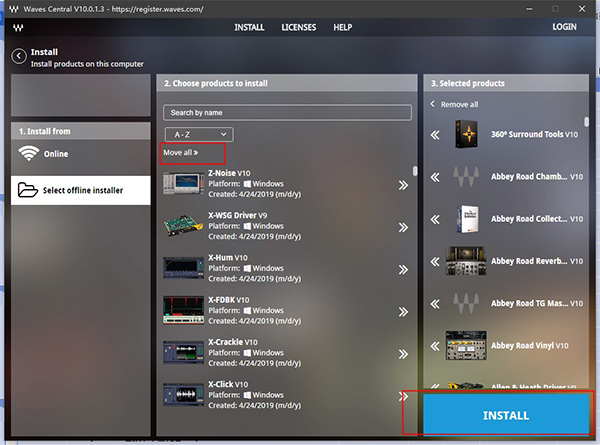
Task: Click the selected products scrollbar thumb
Action: click(586, 122)
